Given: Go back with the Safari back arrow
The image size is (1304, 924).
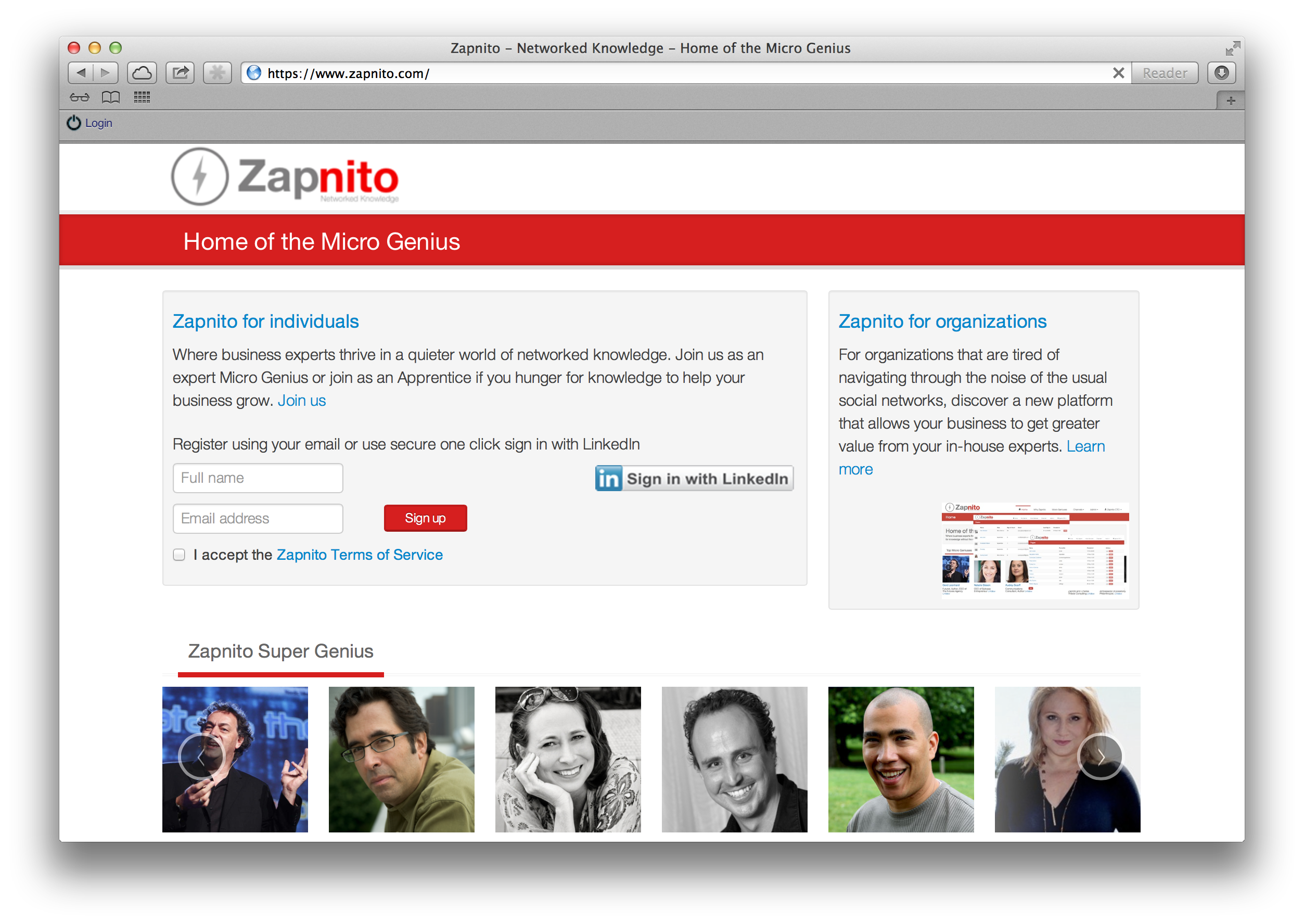Looking at the screenshot, I should (81, 73).
